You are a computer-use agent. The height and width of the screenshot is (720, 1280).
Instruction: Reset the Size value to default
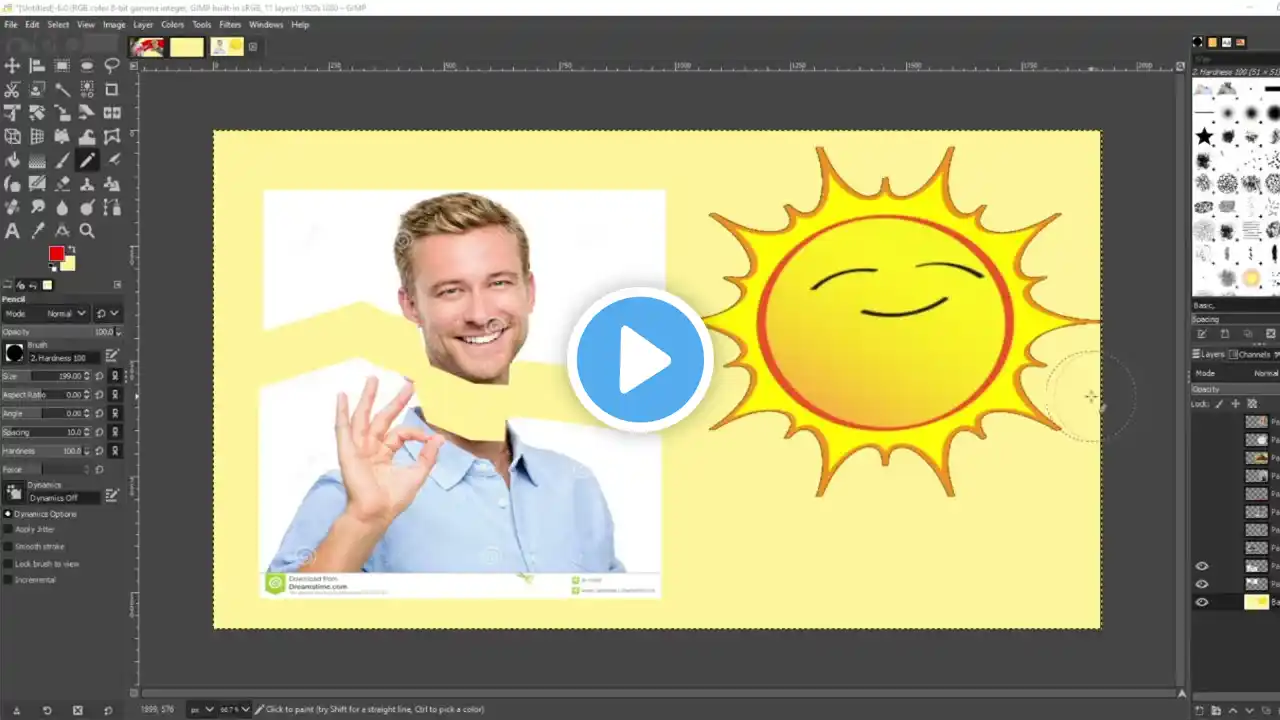point(100,376)
